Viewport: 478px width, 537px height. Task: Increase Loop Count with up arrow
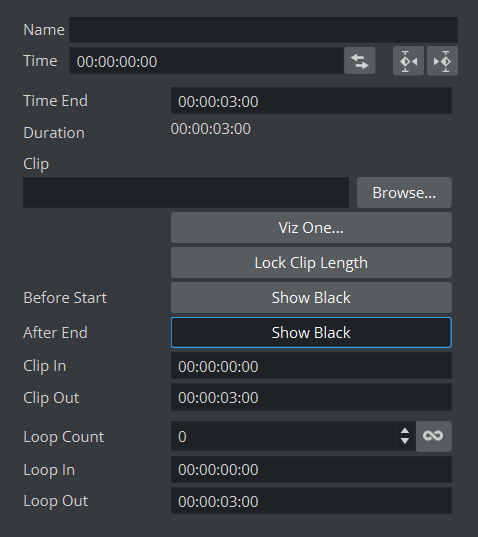405,431
